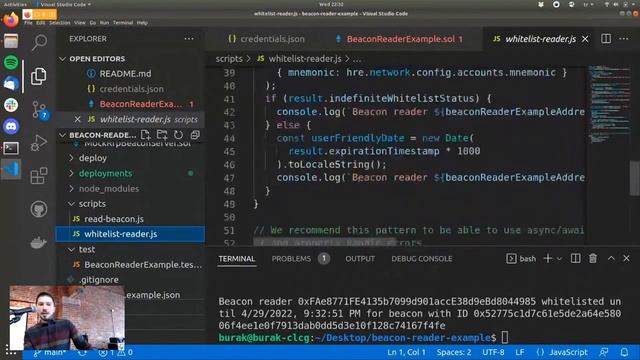Screen dimensions: 640x360
Task: Open the Selection menu in menu bar
Action: pos(60,23)
